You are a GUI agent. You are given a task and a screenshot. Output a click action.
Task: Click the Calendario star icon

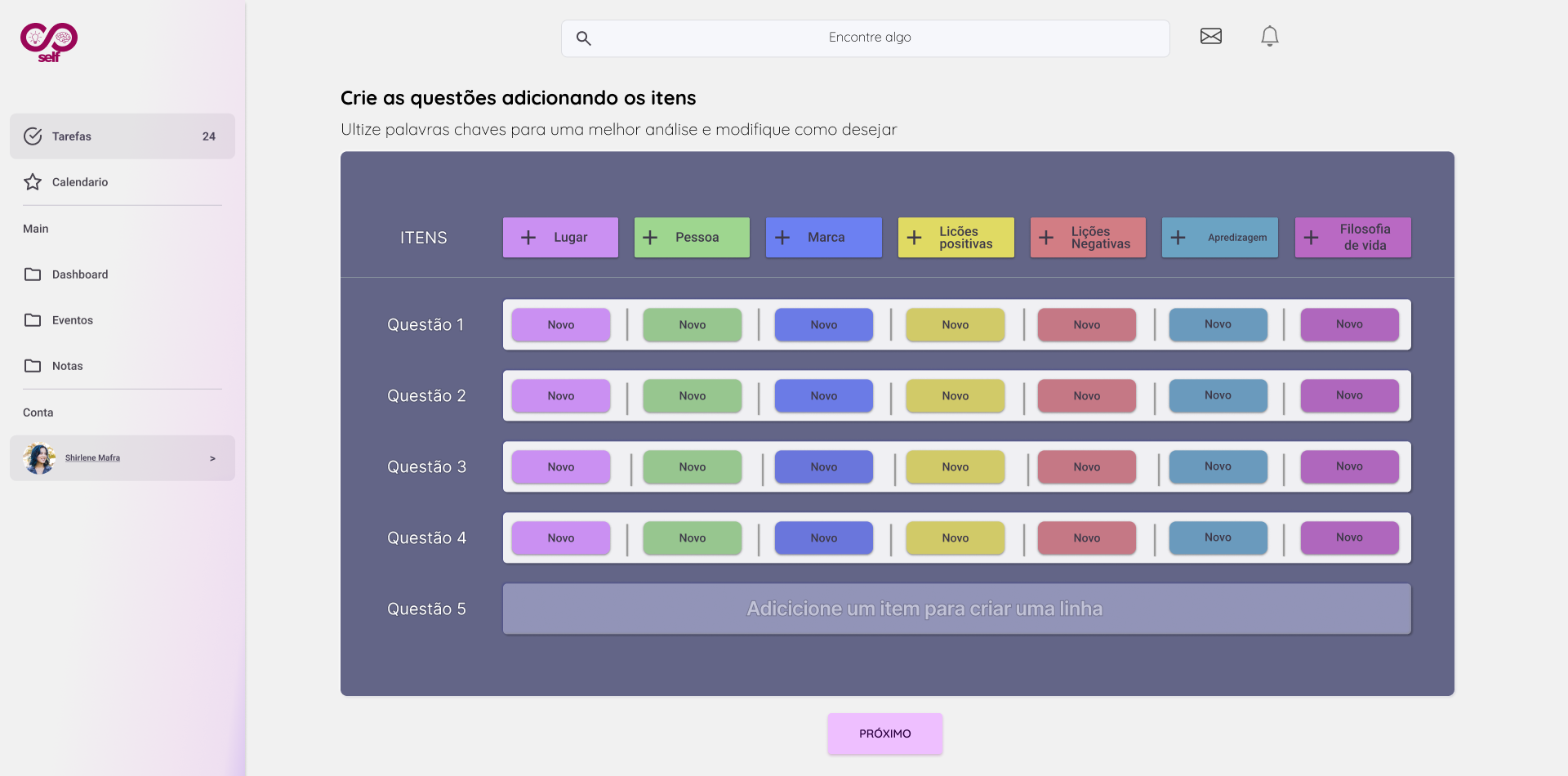click(33, 182)
